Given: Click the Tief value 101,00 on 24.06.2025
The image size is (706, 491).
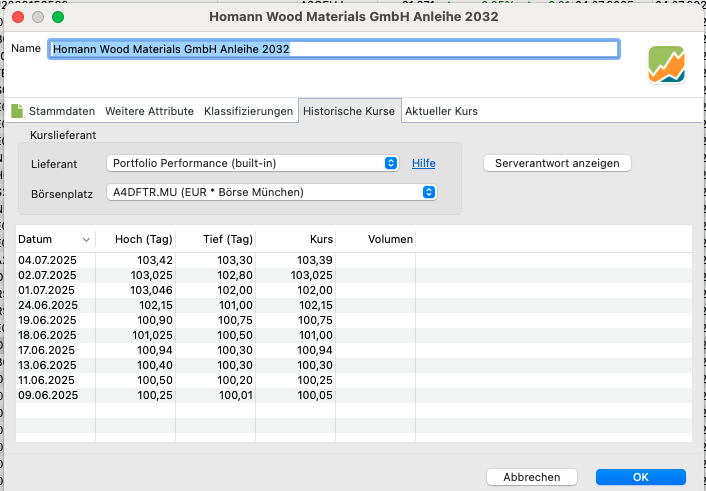Looking at the screenshot, I should [x=236, y=305].
